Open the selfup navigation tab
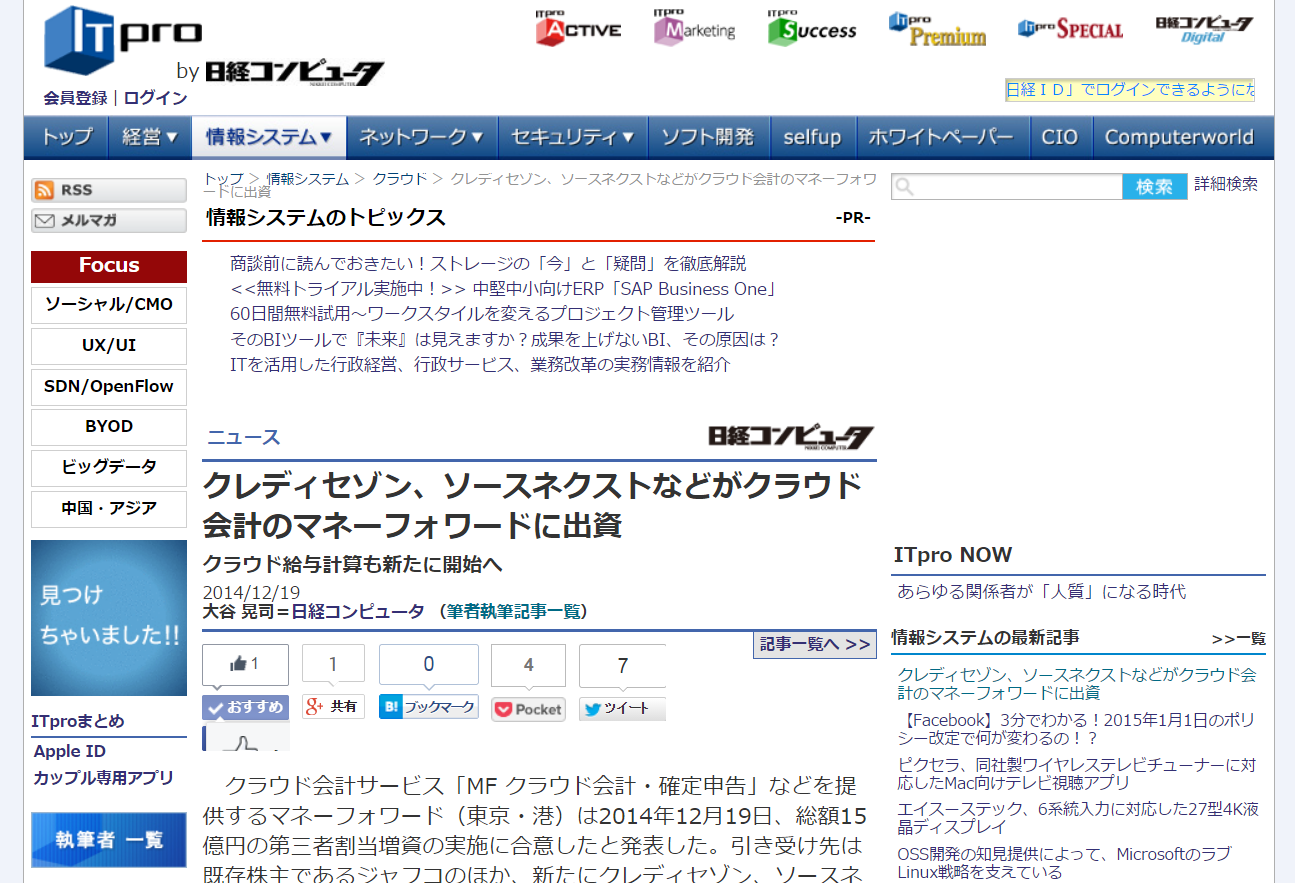1295x883 pixels. click(x=812, y=137)
